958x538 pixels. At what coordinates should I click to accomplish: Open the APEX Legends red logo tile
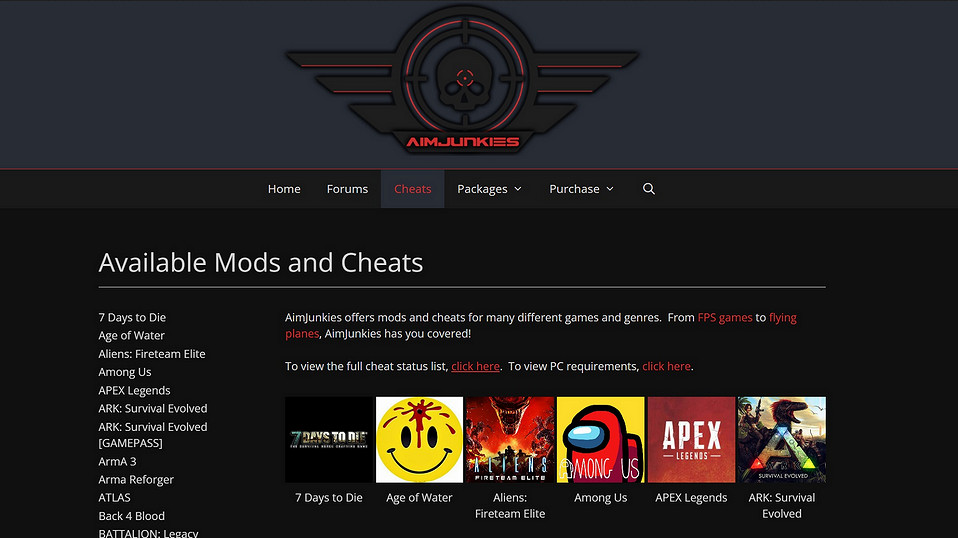(691, 440)
